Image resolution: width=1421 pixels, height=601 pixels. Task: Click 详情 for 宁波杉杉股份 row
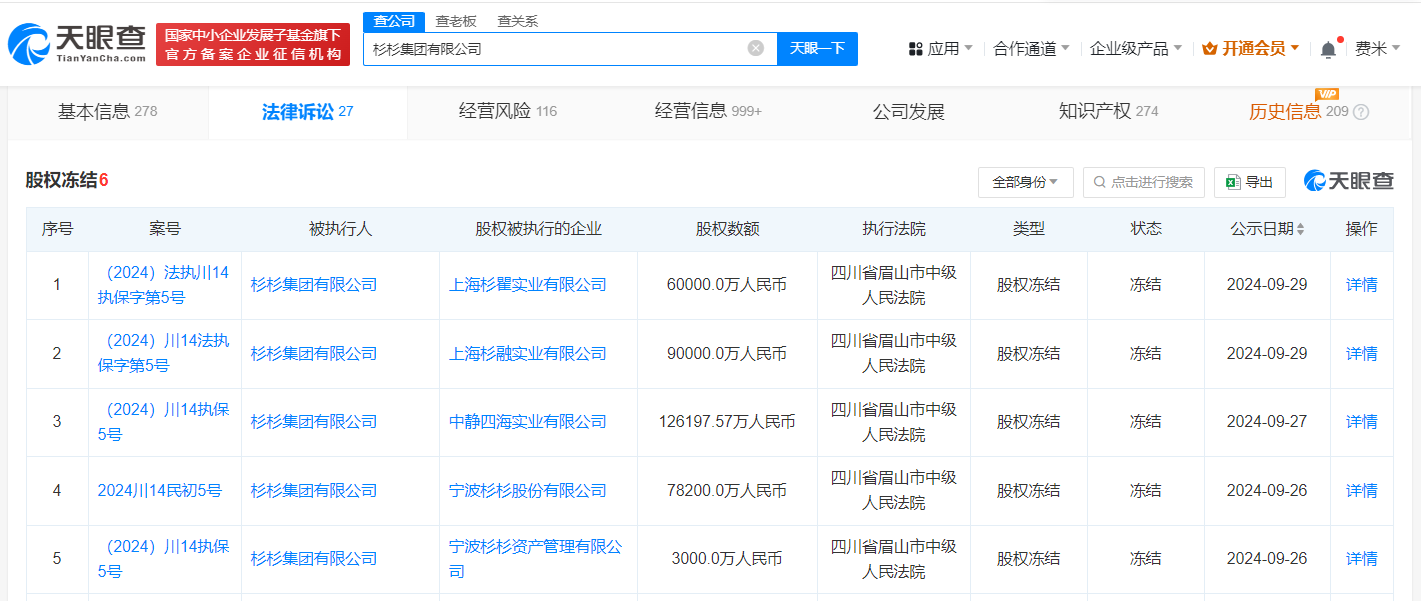(x=1362, y=490)
